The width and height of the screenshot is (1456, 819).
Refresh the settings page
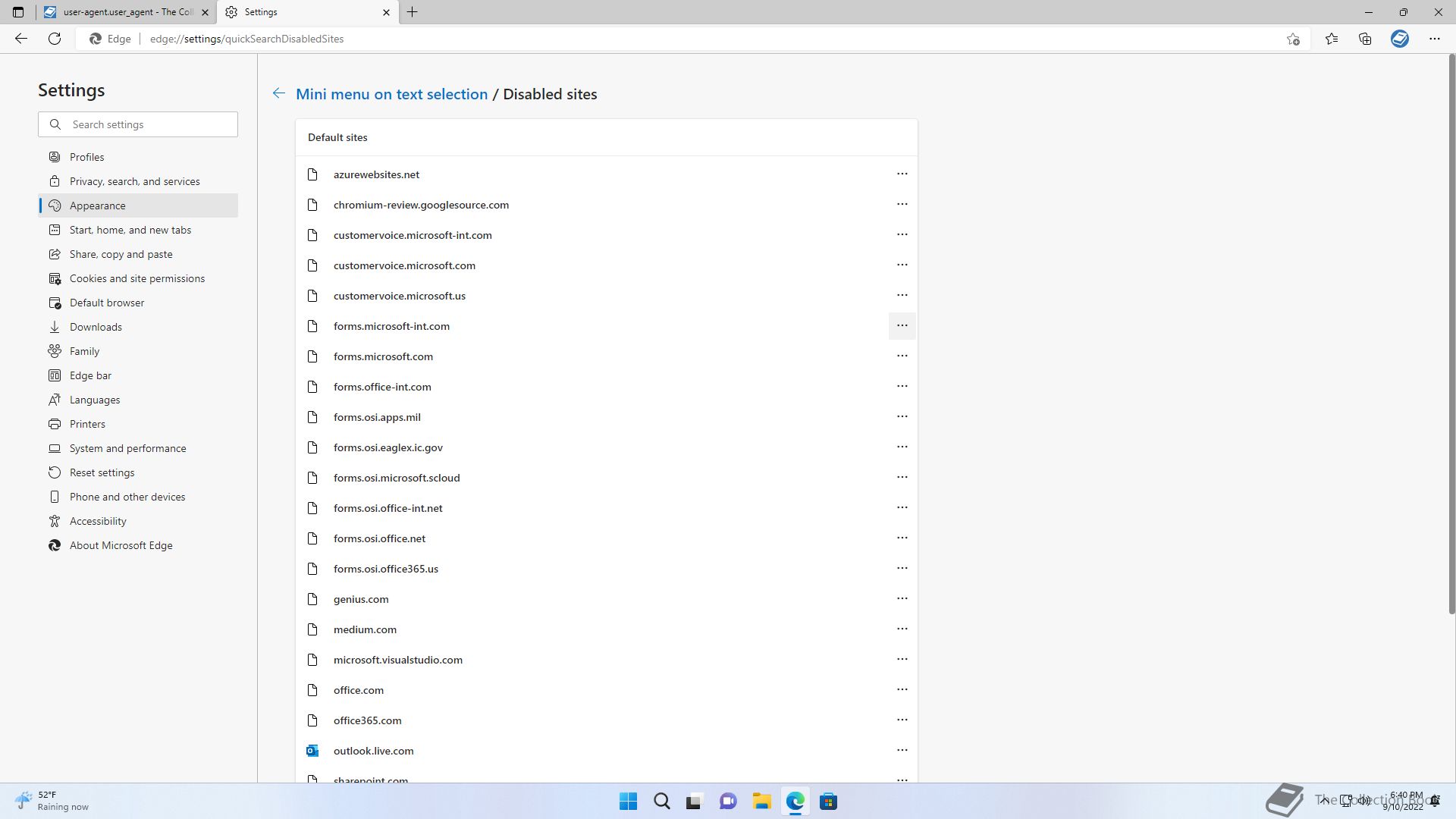click(x=55, y=39)
